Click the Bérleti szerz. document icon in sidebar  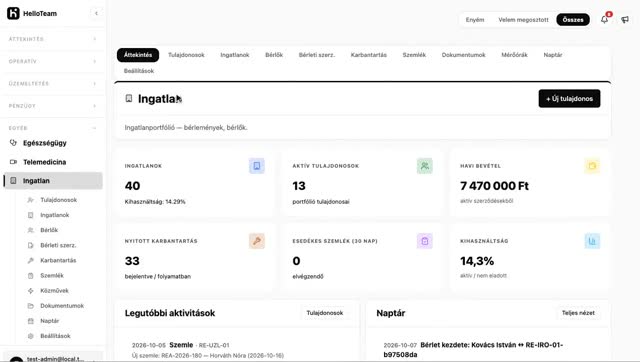tap(31, 245)
